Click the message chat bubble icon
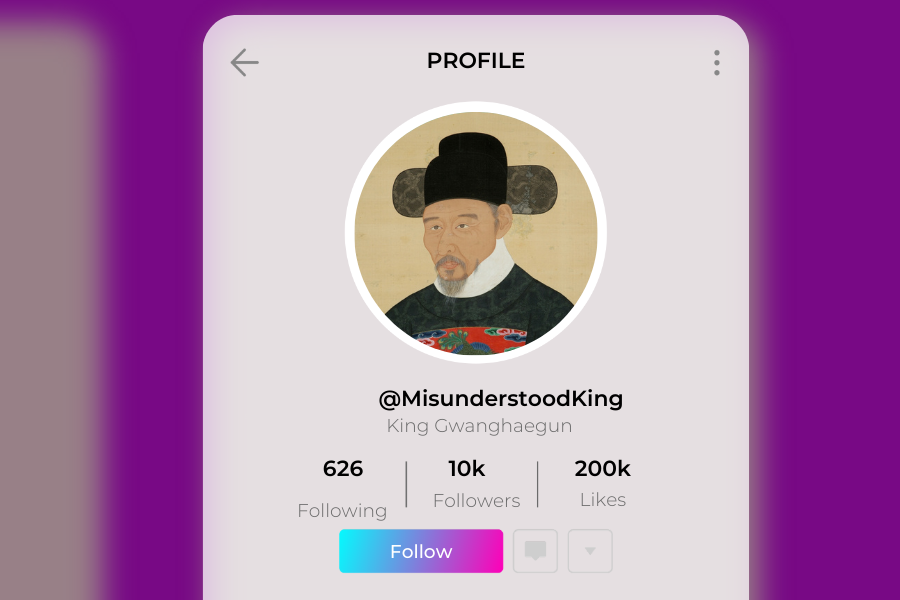The width and height of the screenshot is (900, 600). pos(535,551)
